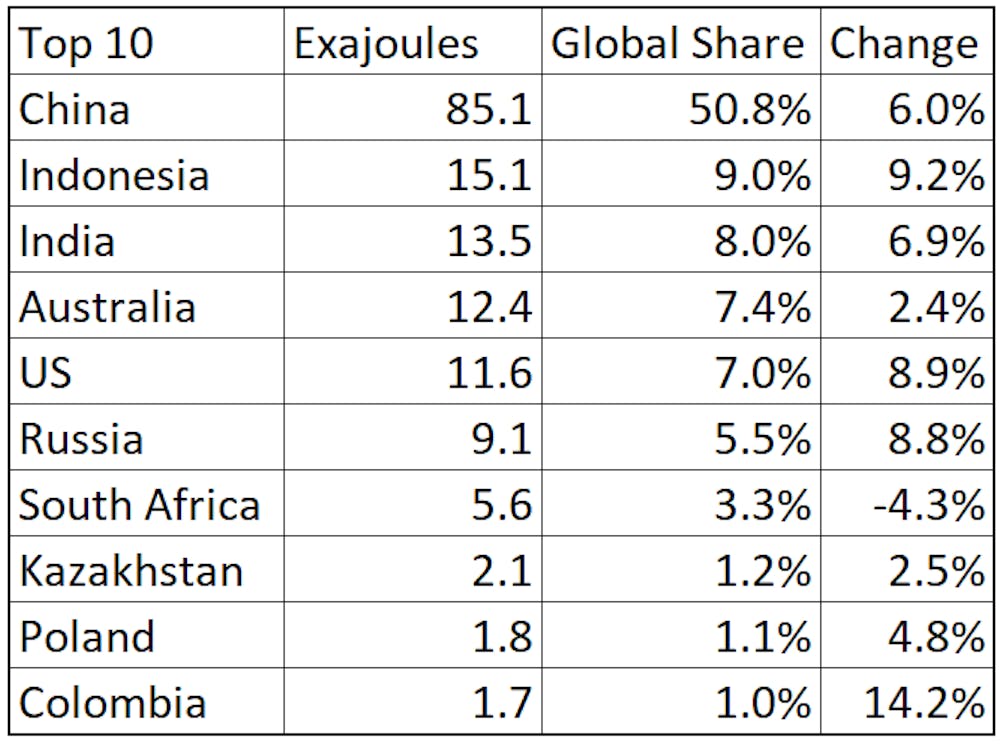Screen dimensions: 1000x748
Task: Click the Change column header
Action: [x=906, y=41]
